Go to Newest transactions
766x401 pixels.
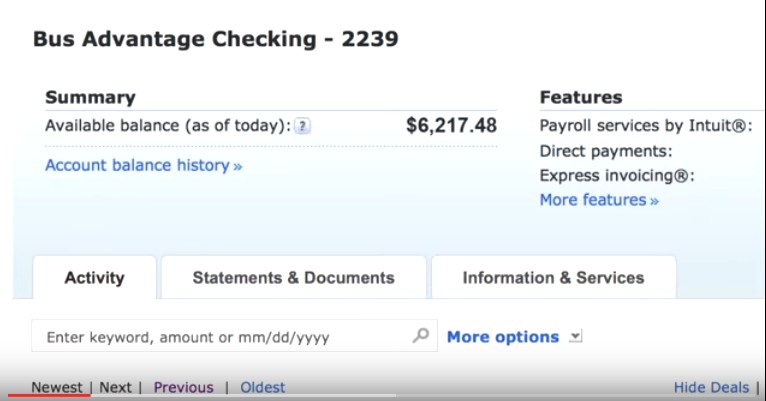point(57,387)
